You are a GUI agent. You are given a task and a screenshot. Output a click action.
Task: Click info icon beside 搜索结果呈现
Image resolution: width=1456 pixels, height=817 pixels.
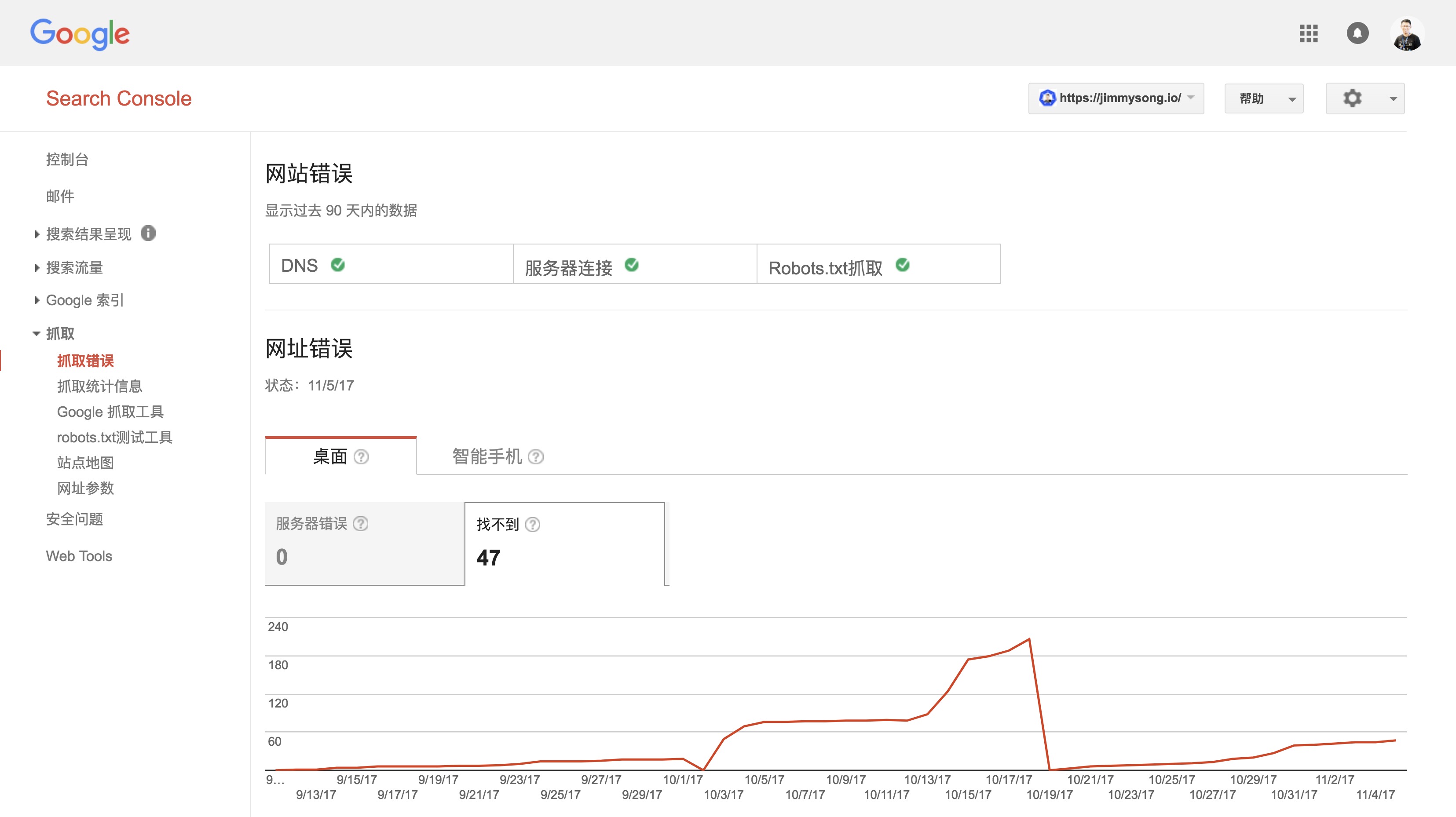point(148,233)
